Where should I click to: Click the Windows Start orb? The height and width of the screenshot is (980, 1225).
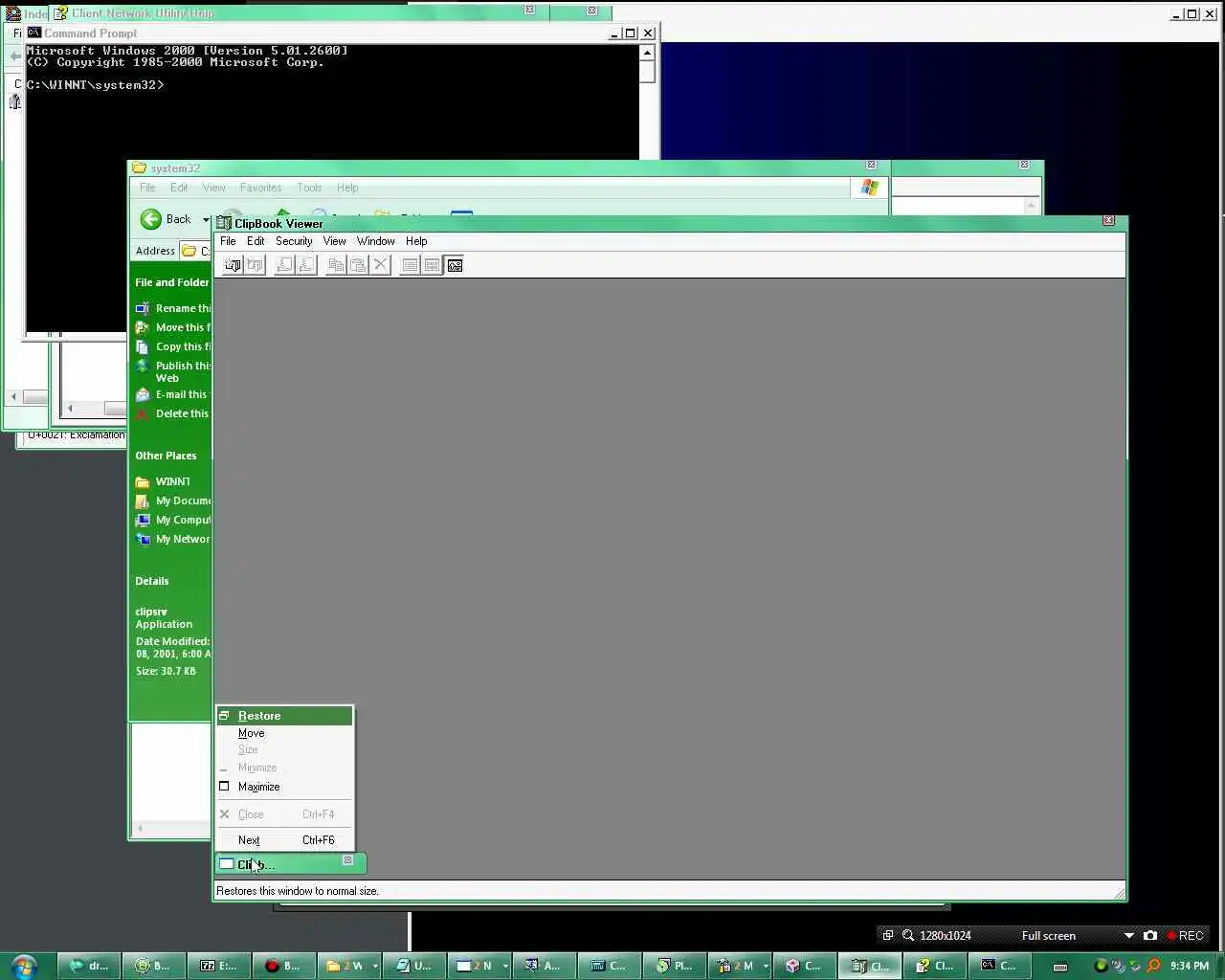click(x=24, y=966)
